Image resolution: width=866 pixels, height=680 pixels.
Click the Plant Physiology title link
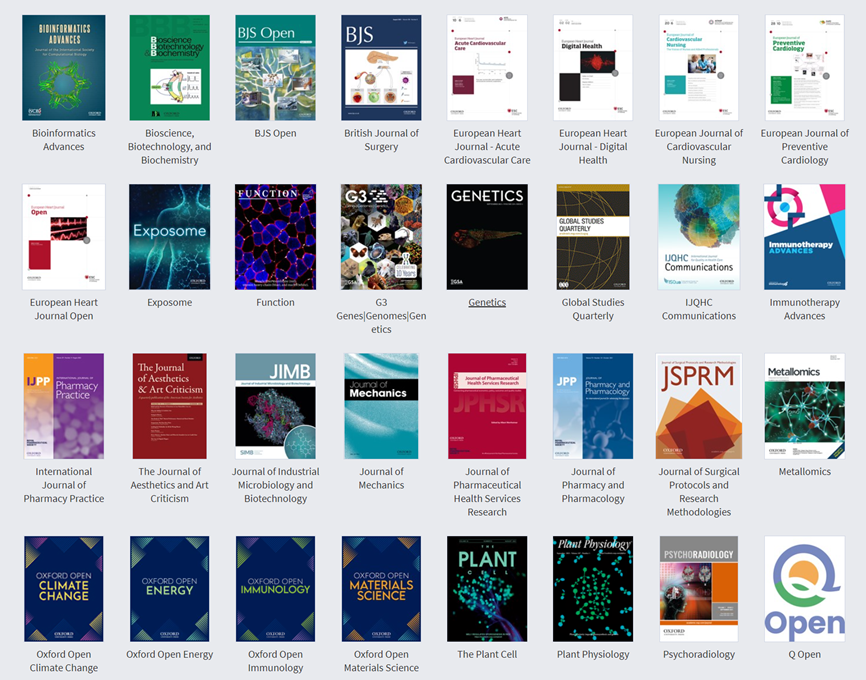click(x=593, y=655)
